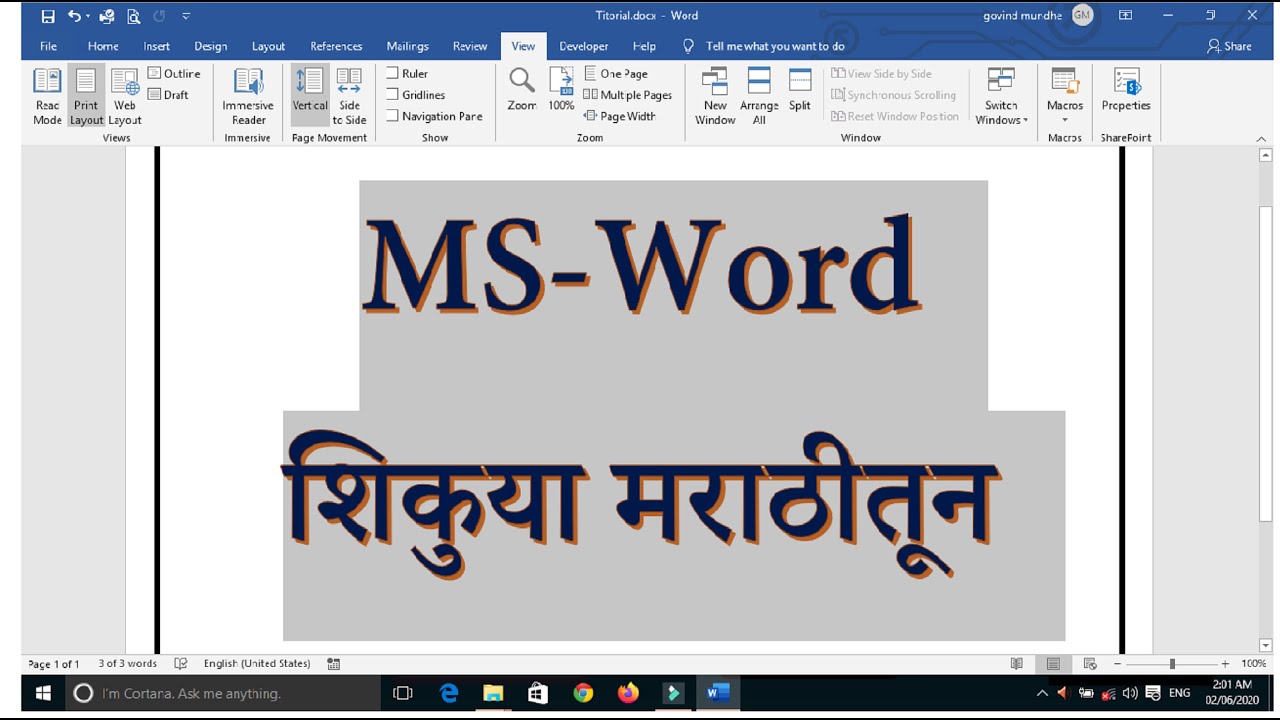Switch to the Home tab
Image resolution: width=1280 pixels, height=720 pixels.
103,46
